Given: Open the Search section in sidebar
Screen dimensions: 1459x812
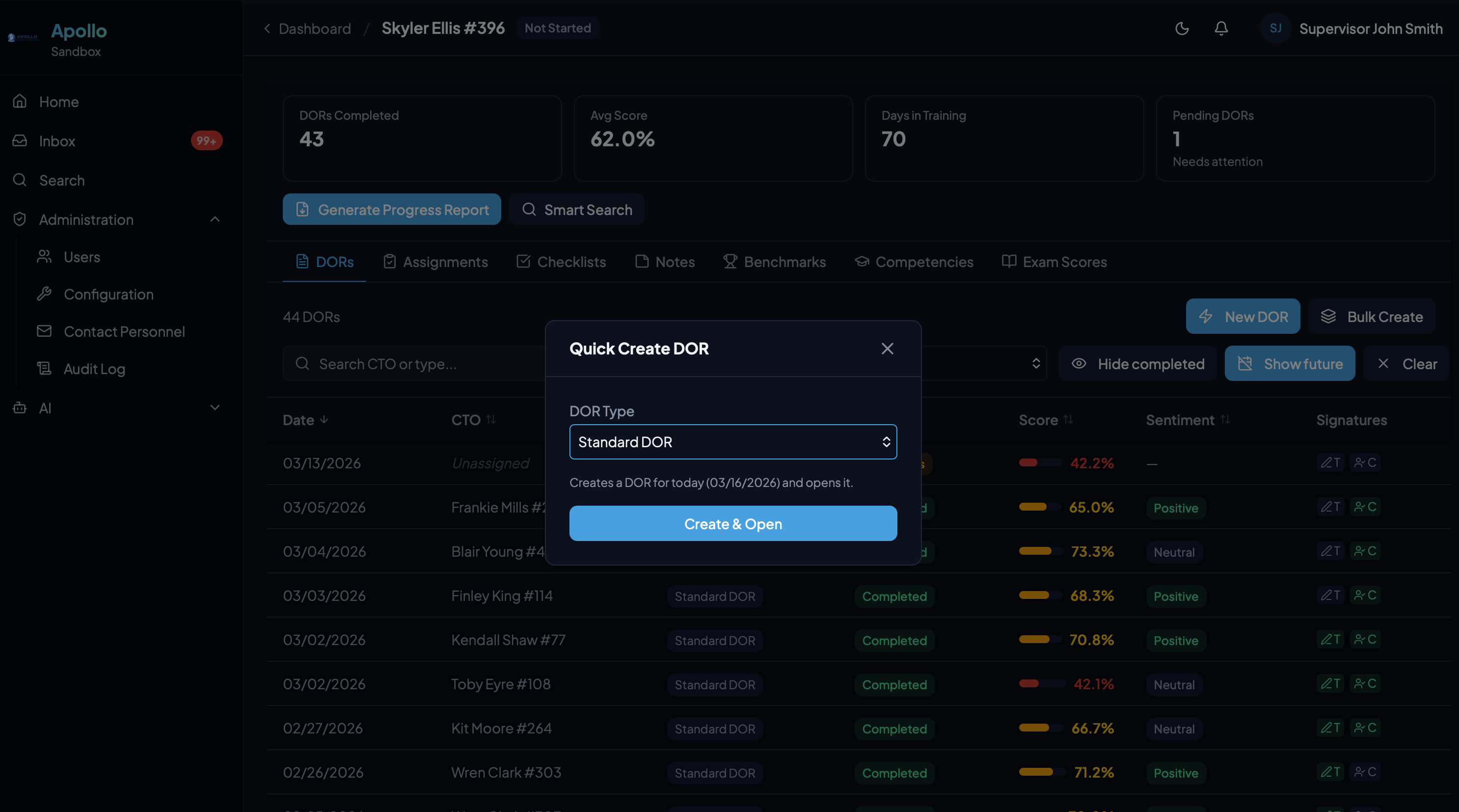Looking at the screenshot, I should point(62,180).
